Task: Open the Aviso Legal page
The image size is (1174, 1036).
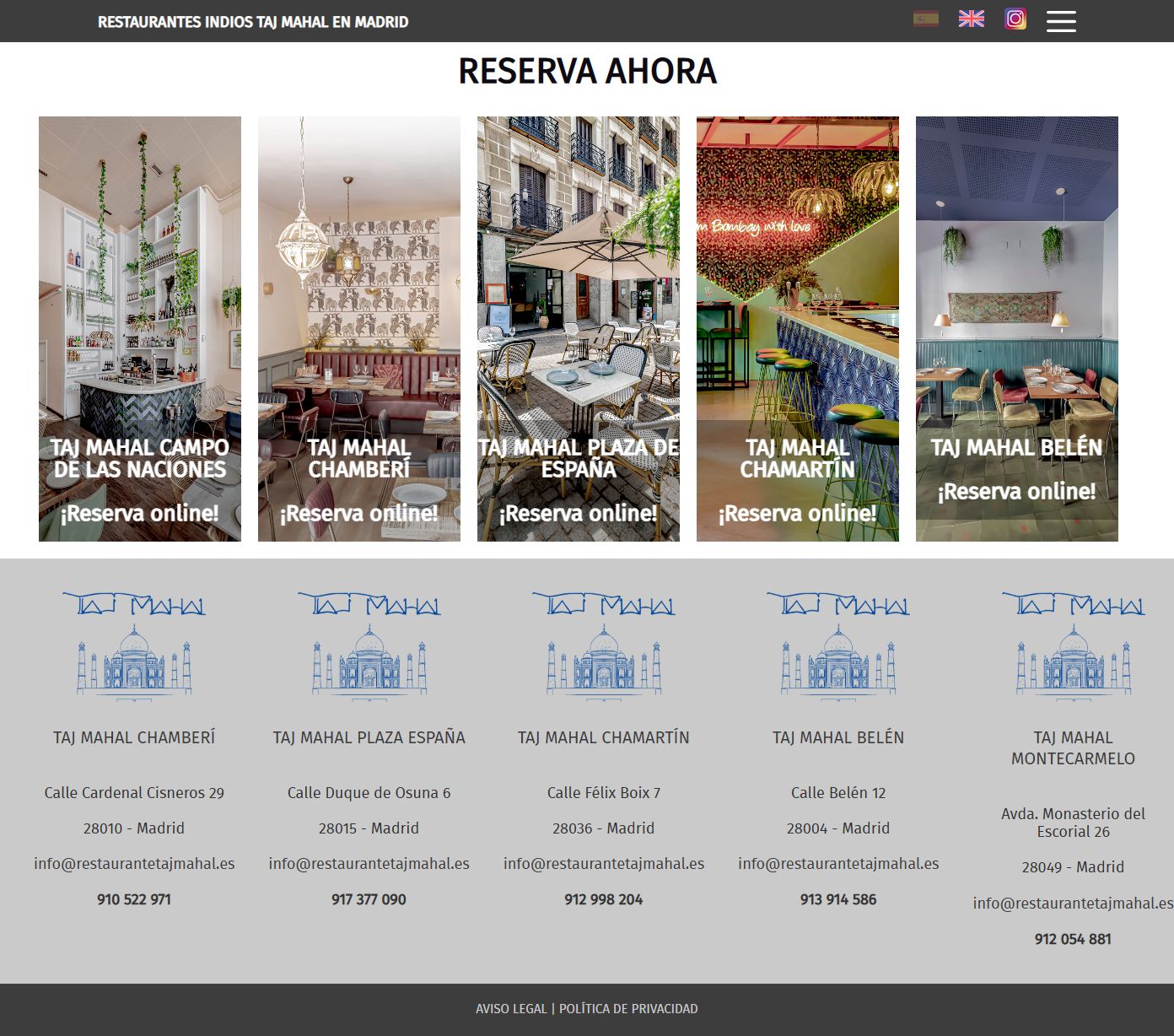Action: click(x=511, y=1009)
